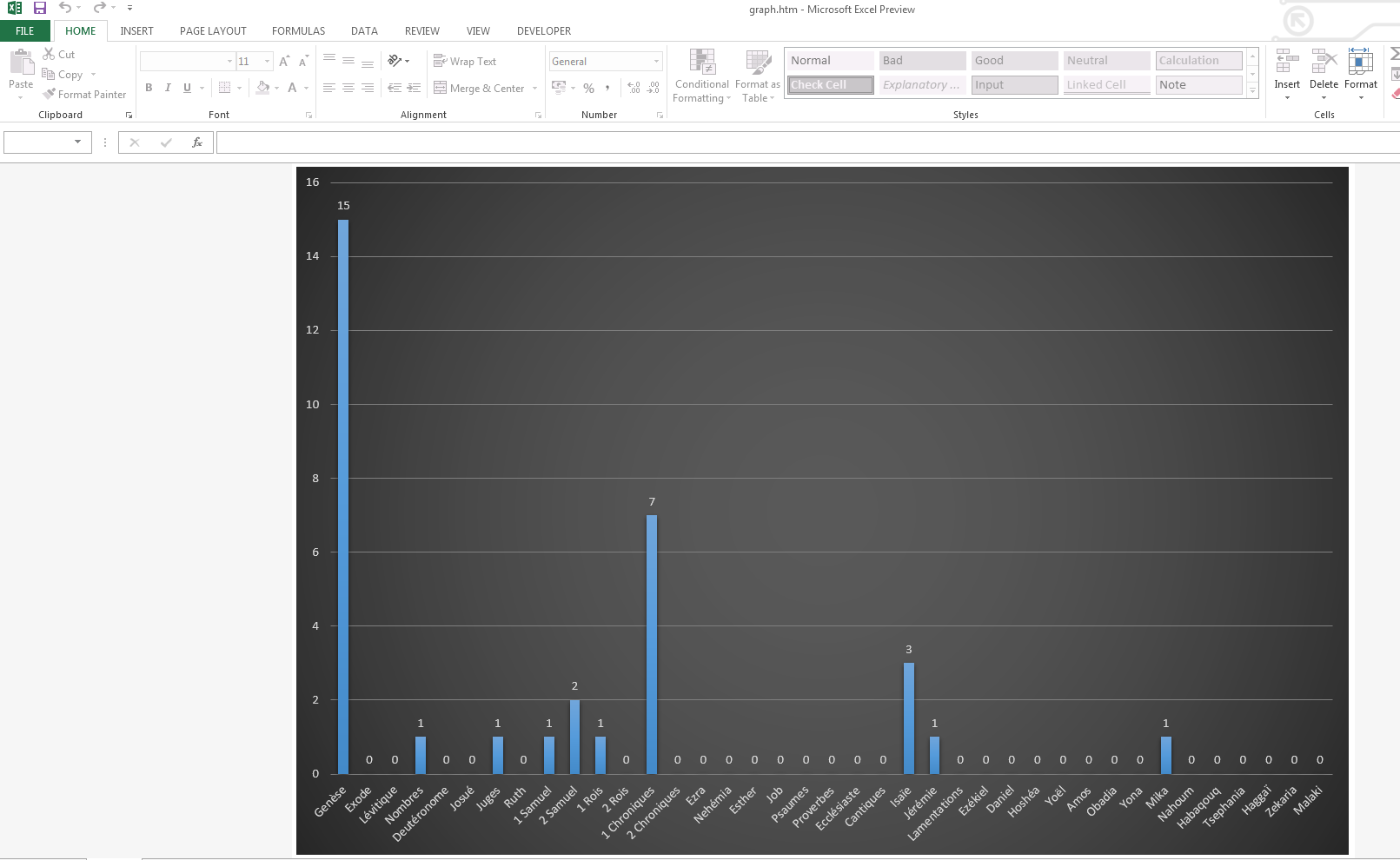Click the Format as Table icon
This screenshot has width=1400, height=860.
[758, 62]
